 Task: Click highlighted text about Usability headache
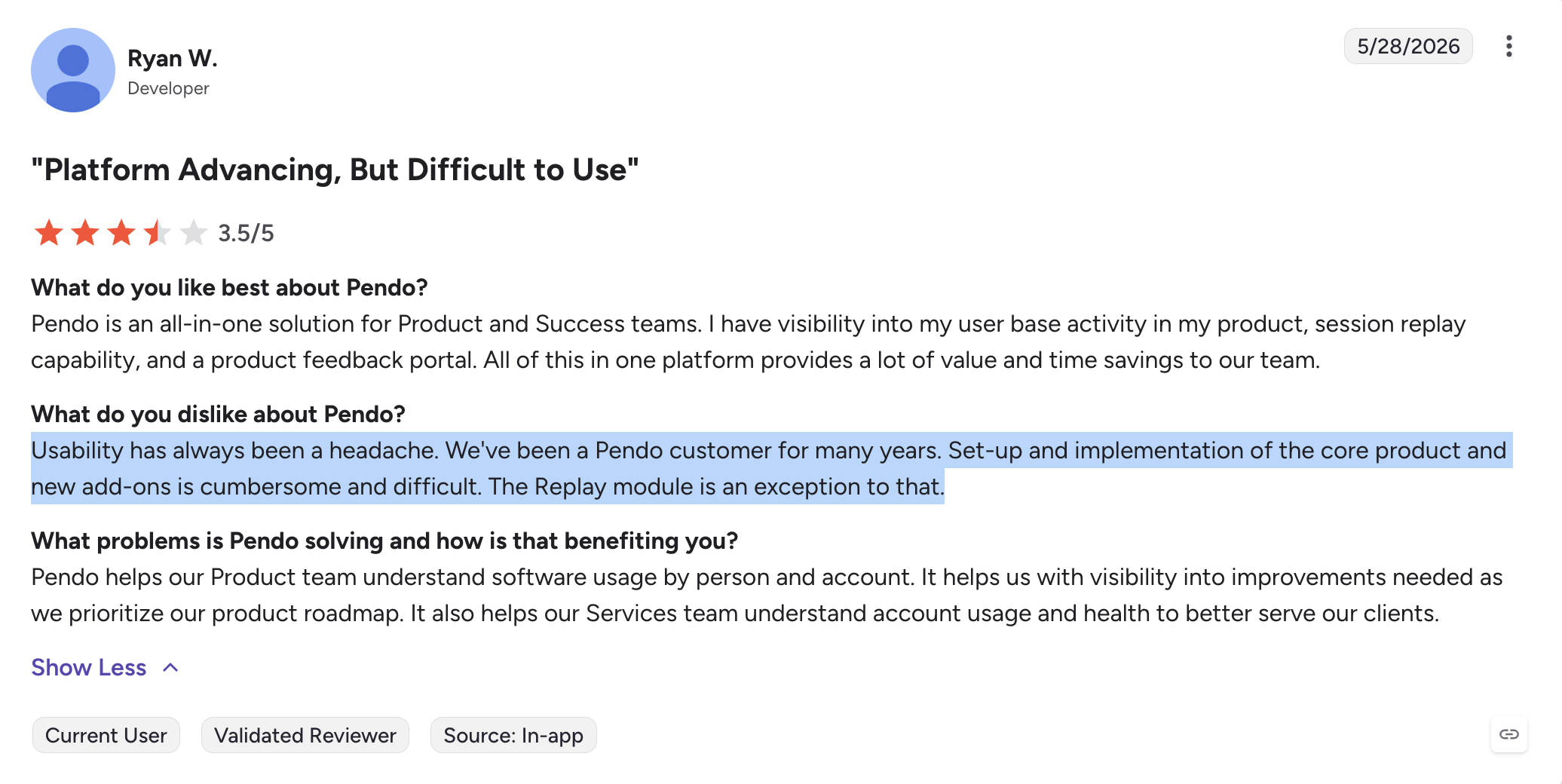(771, 468)
